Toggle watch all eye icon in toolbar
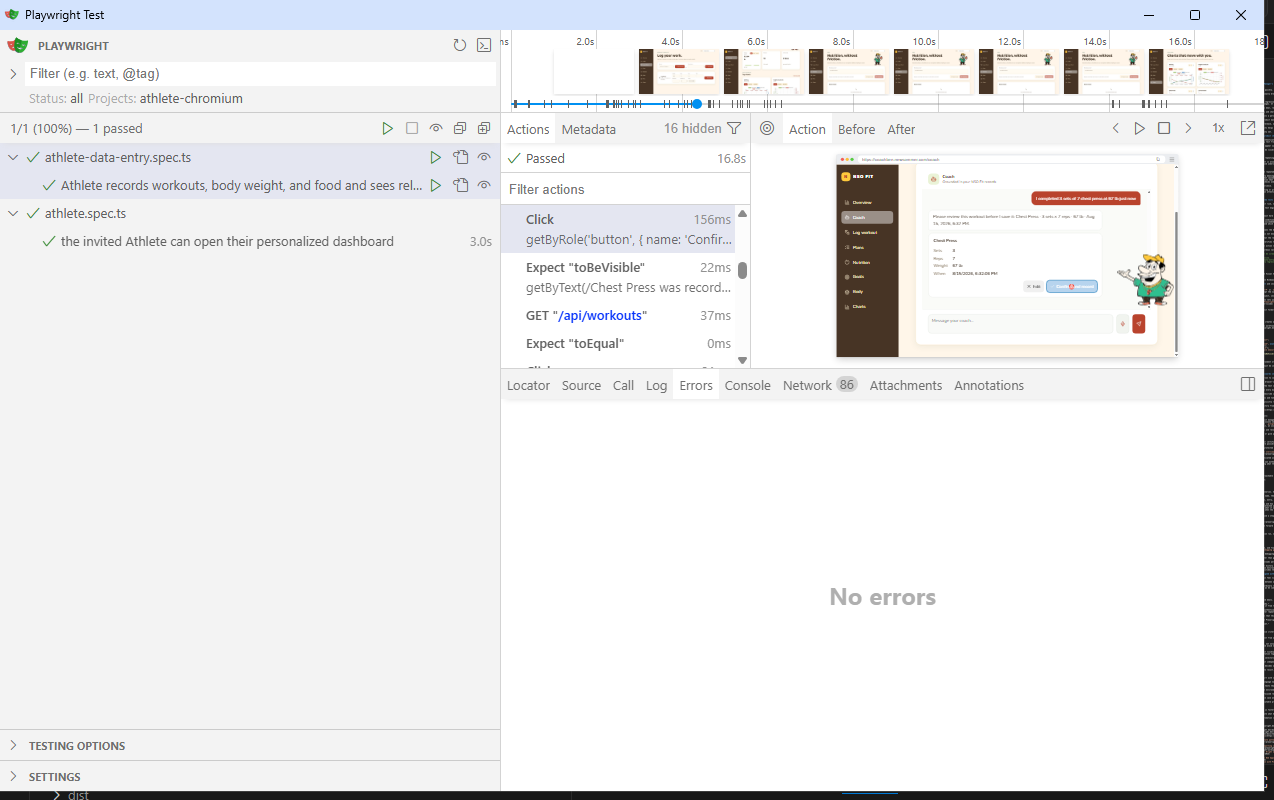This screenshot has height=800, width=1274. tap(436, 128)
